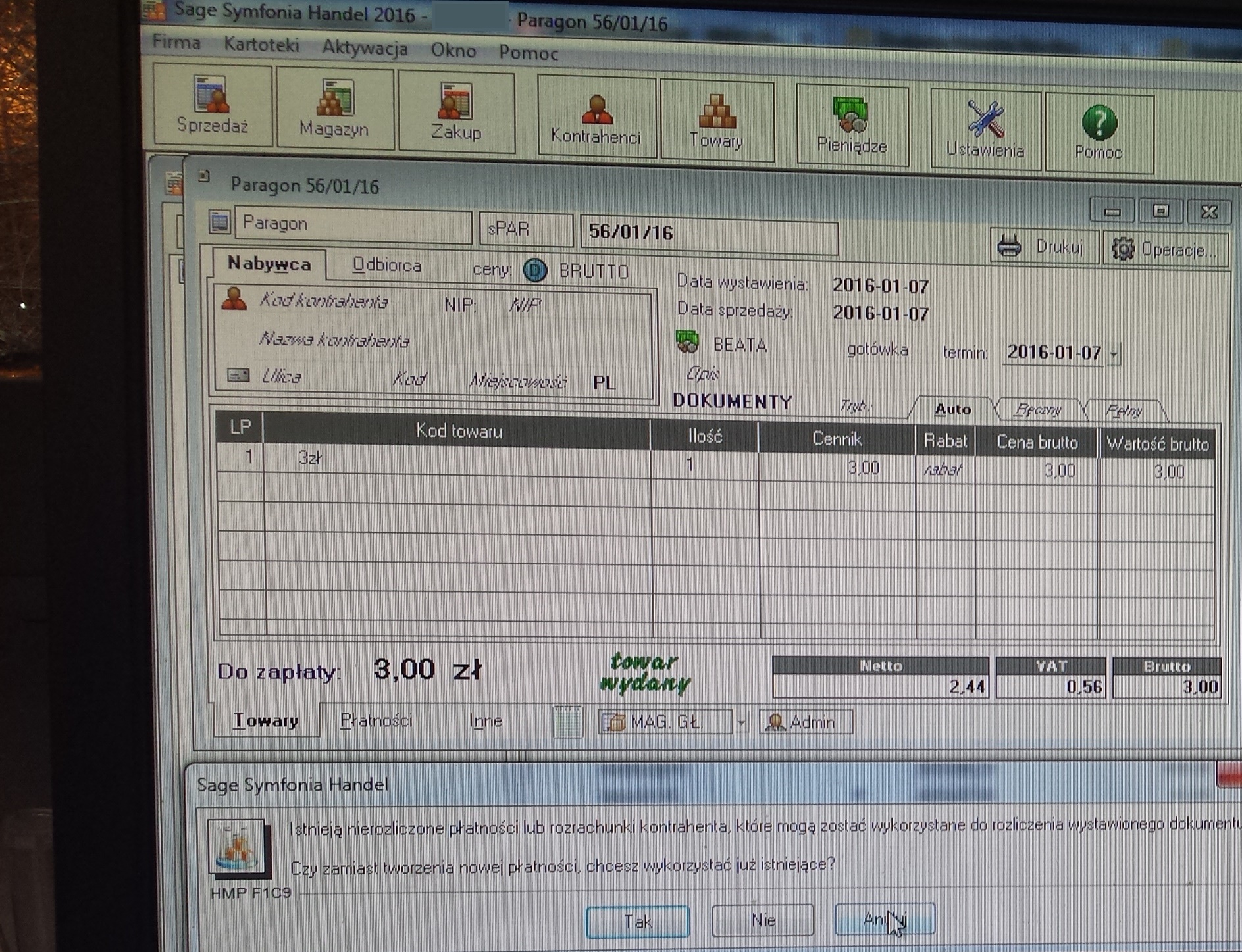Switch to the Towary bottom tab
This screenshot has height=952, width=1242.
click(x=266, y=720)
